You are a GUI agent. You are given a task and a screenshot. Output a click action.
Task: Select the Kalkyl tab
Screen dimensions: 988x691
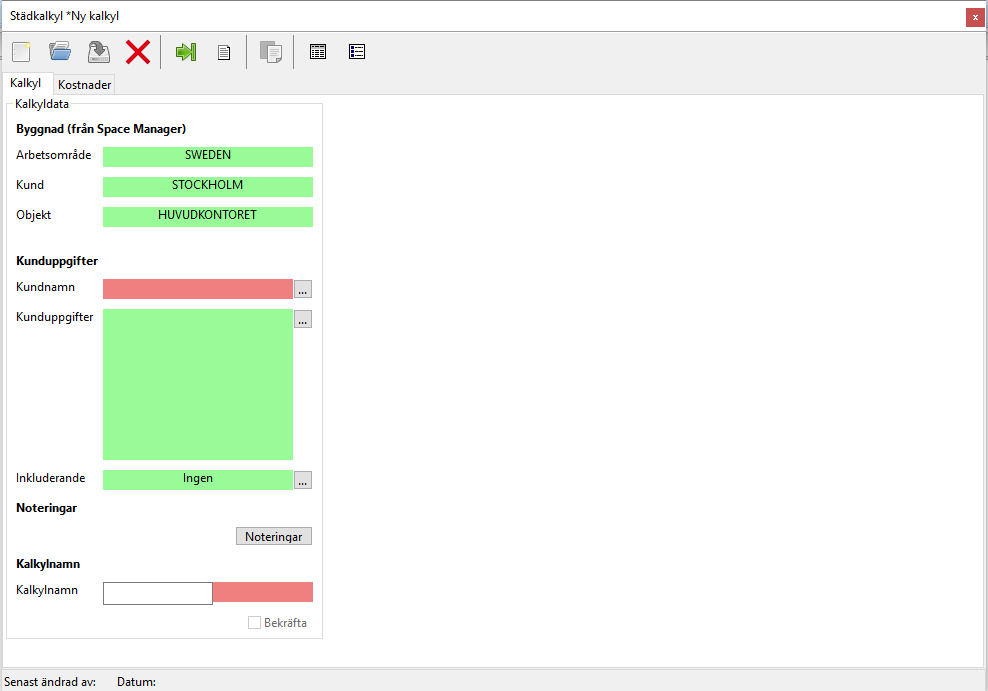point(26,84)
